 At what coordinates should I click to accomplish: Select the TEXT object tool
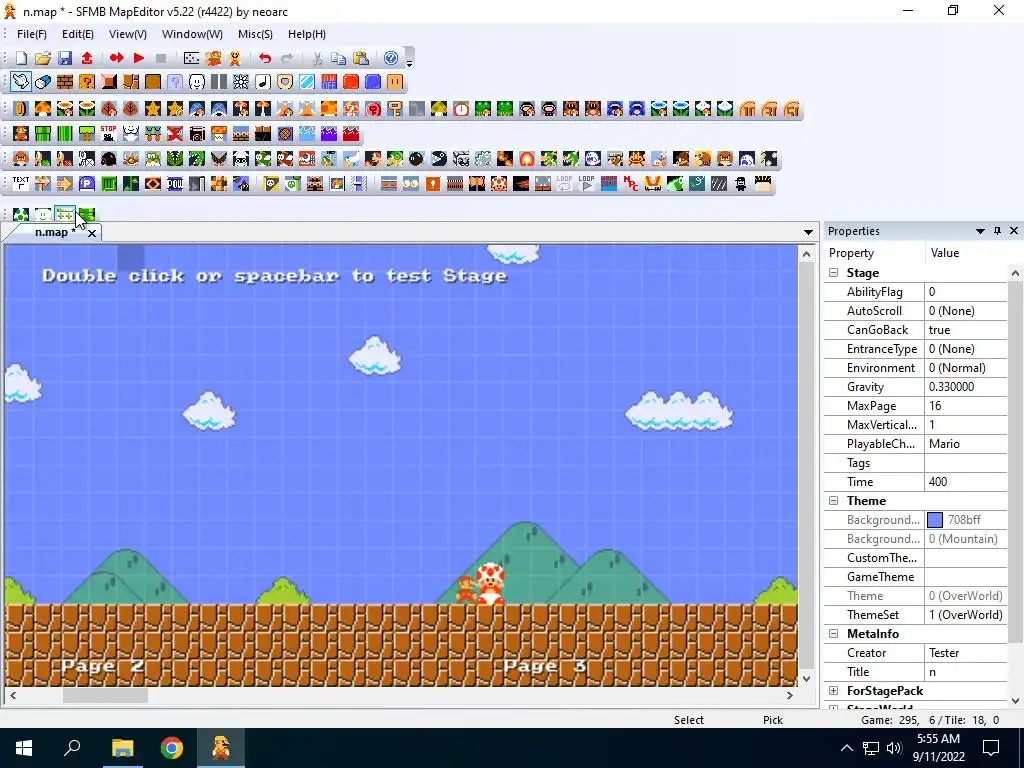[21, 184]
